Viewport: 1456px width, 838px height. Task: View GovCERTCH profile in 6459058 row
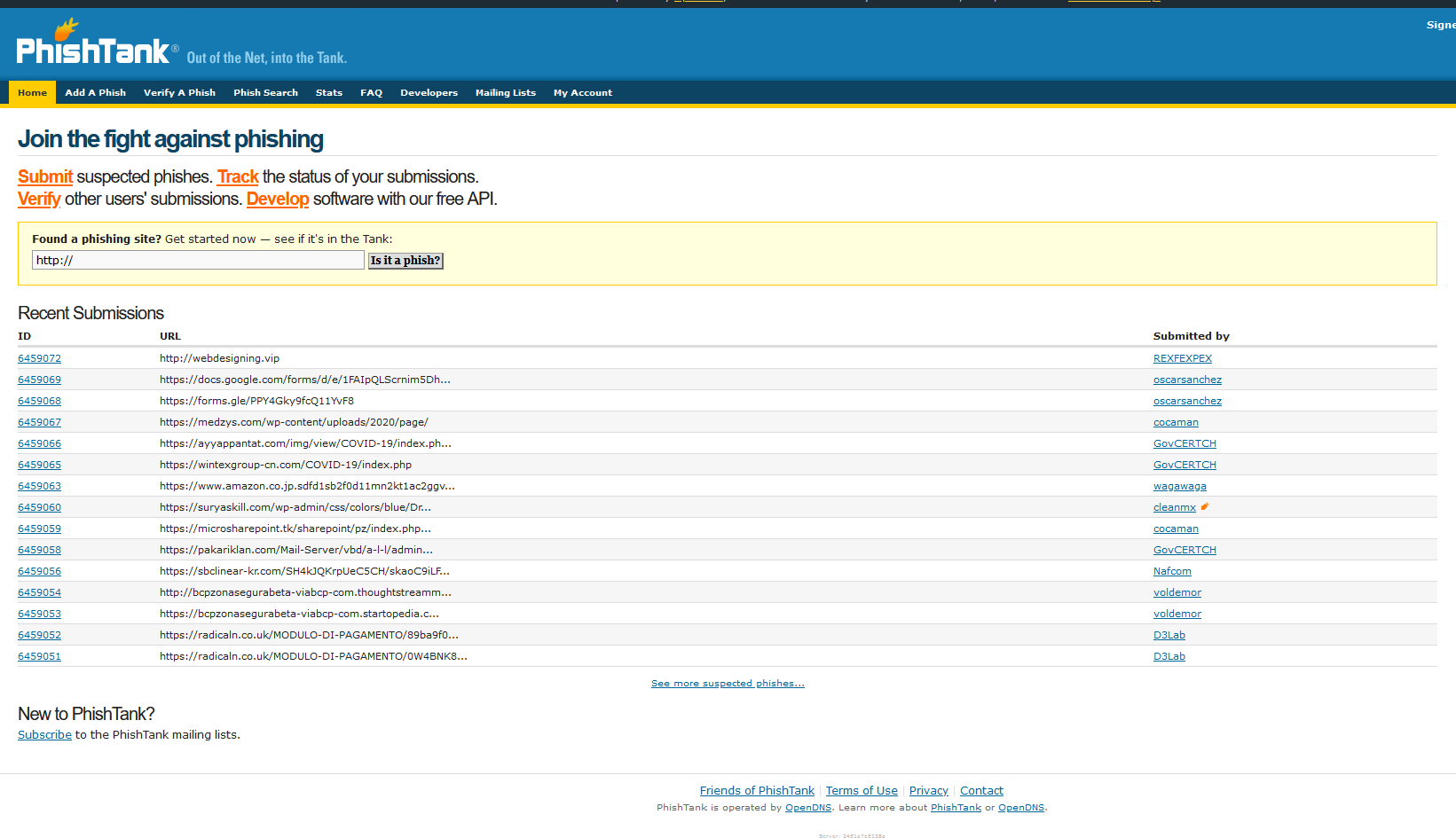1184,550
